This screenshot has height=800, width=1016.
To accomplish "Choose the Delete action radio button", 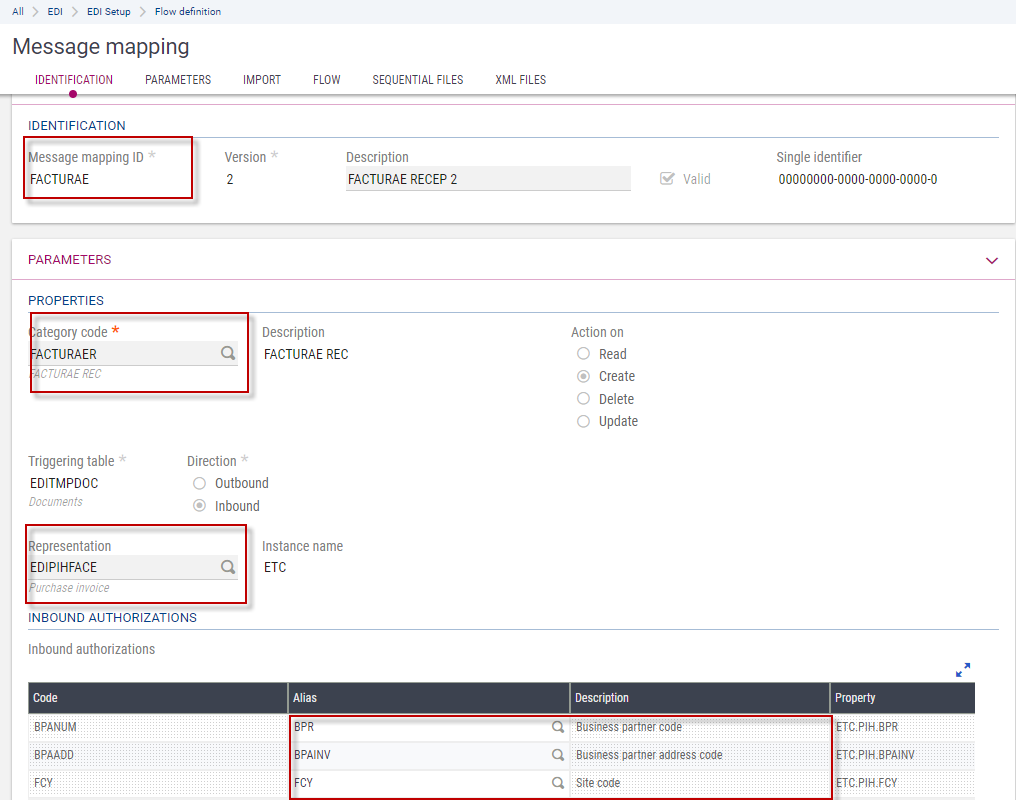I will (x=584, y=399).
